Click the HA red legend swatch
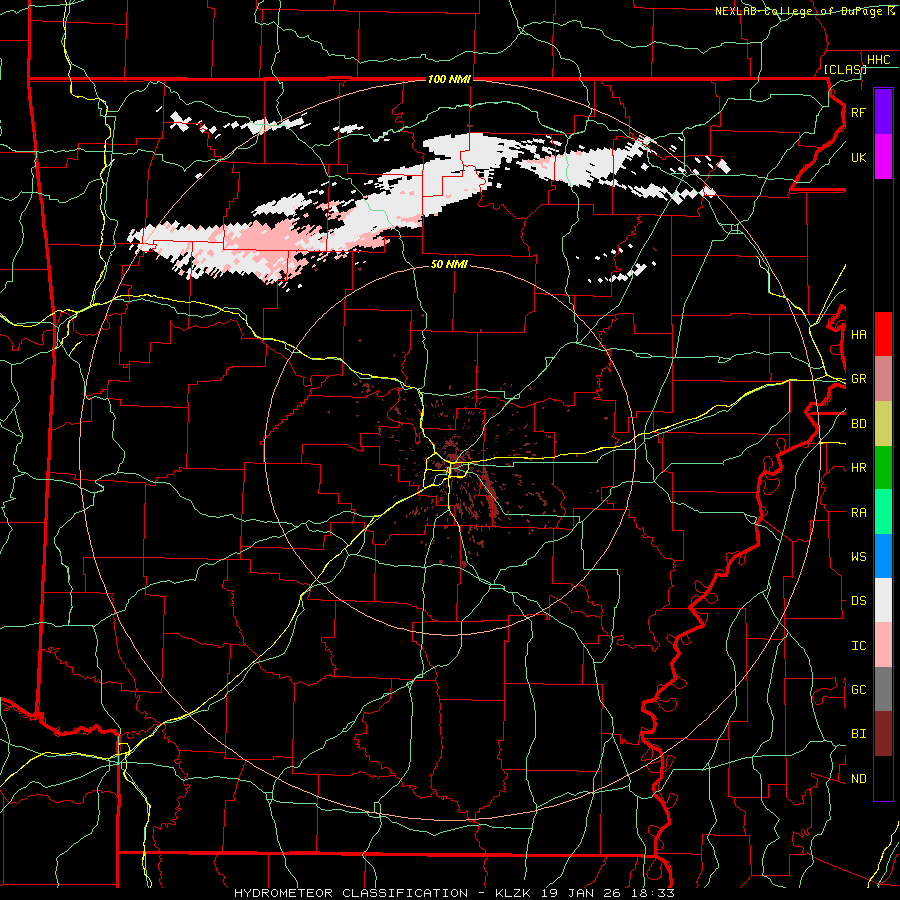 point(883,334)
